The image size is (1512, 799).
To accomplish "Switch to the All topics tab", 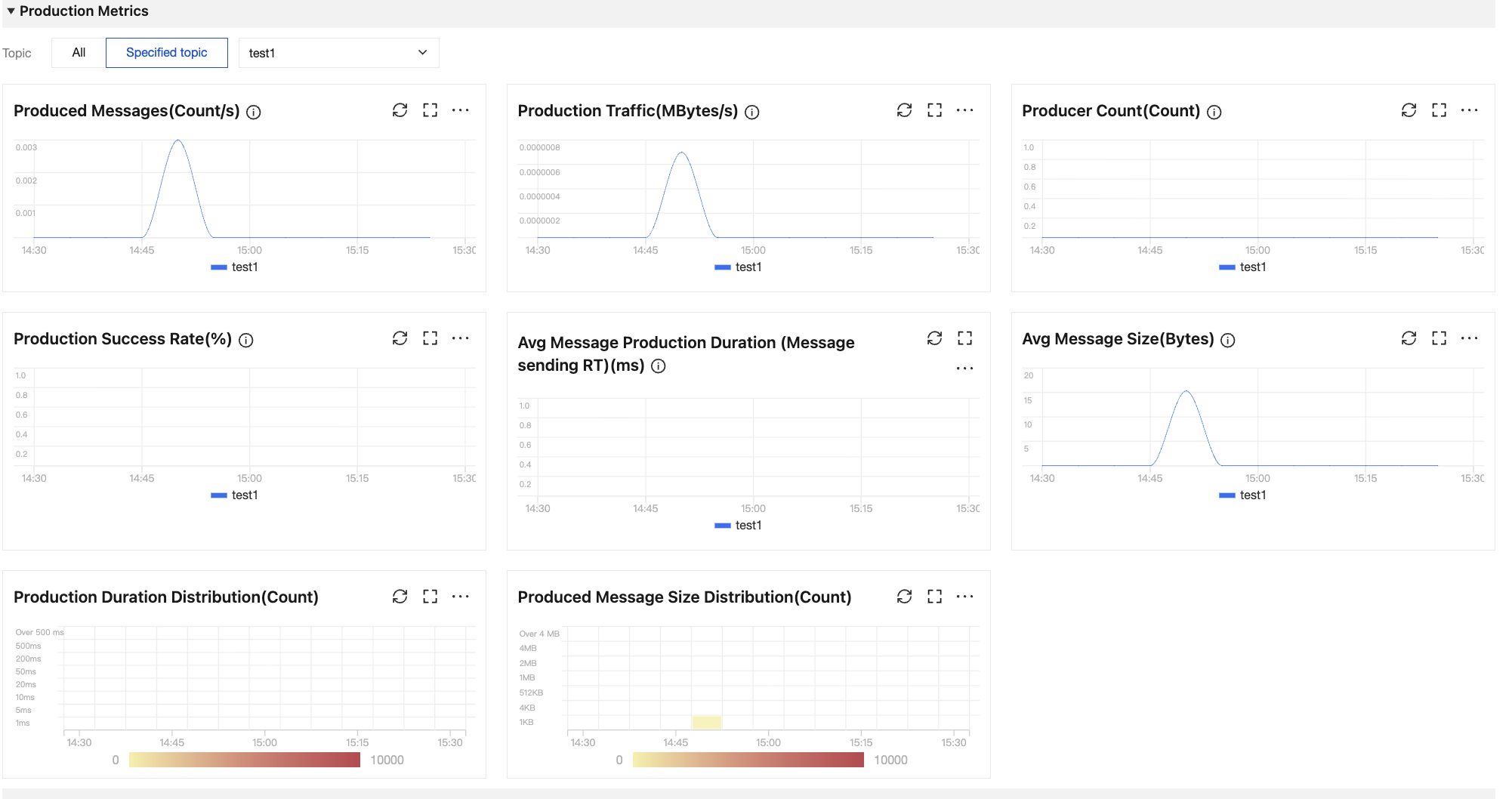I will coord(79,53).
